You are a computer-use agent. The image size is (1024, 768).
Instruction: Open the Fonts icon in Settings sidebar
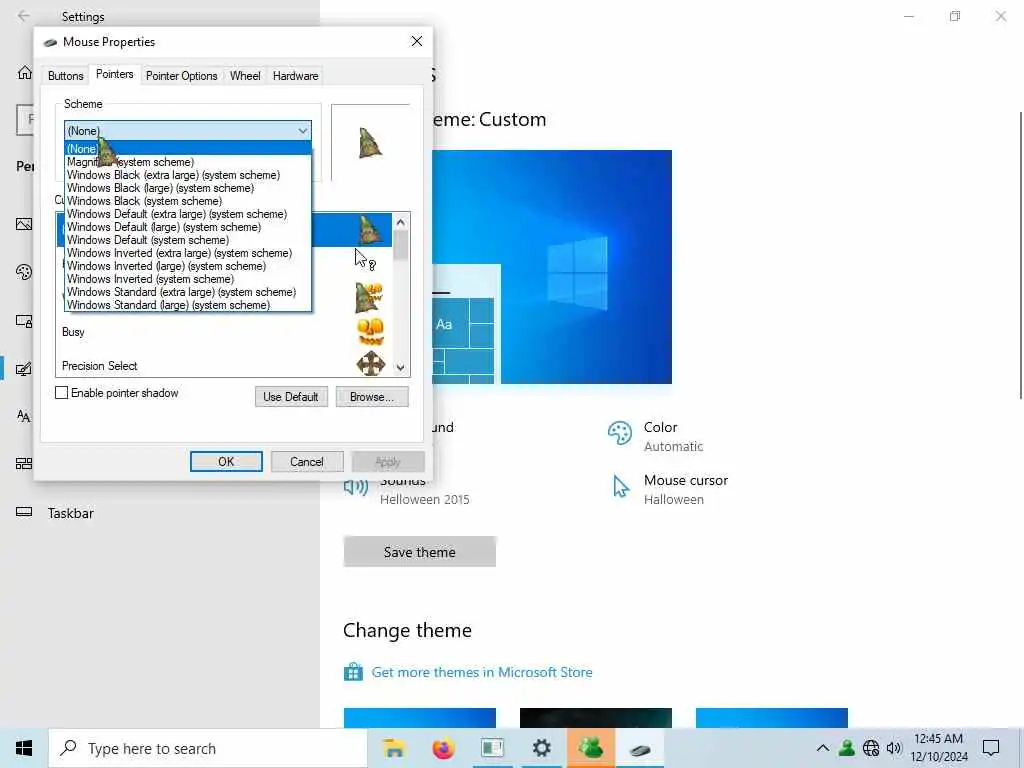coord(24,416)
